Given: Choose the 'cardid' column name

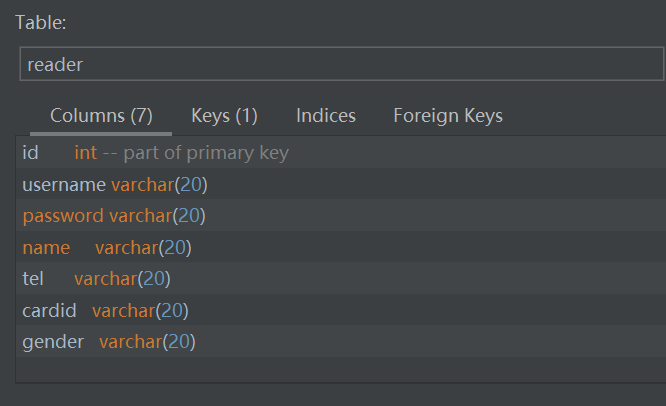Looking at the screenshot, I should coord(49,311).
